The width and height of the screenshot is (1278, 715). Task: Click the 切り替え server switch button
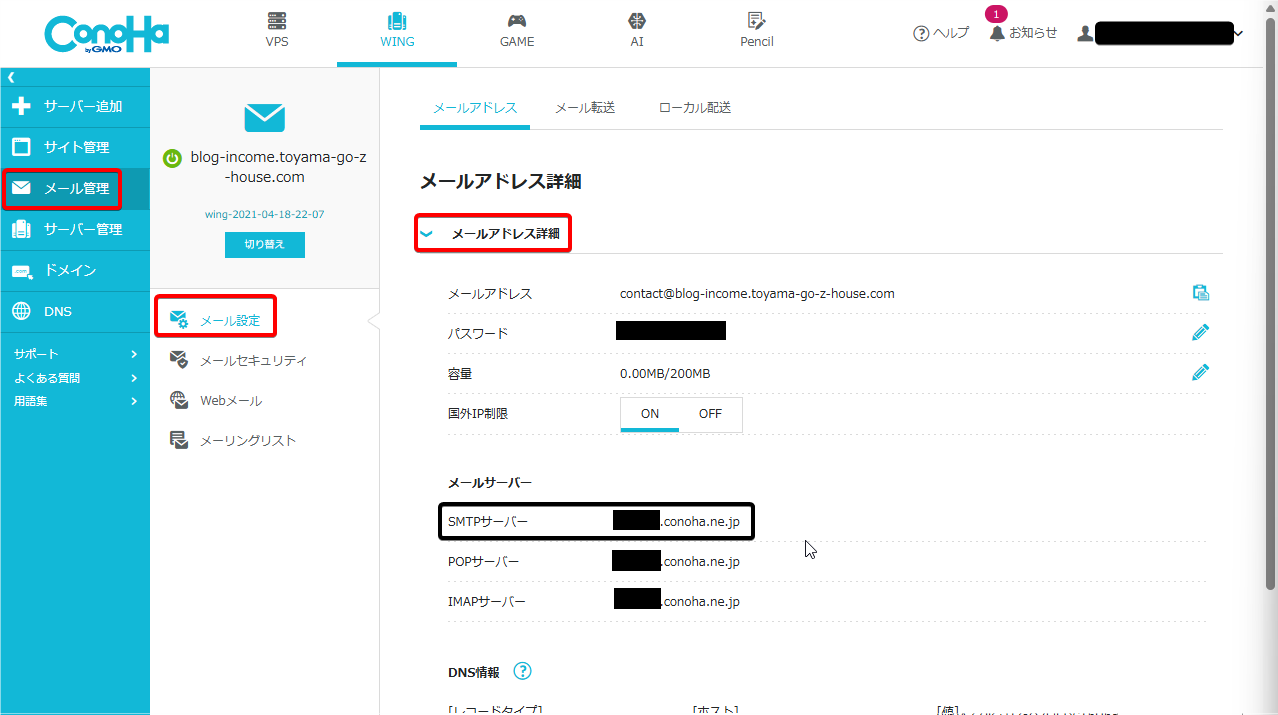click(264, 245)
